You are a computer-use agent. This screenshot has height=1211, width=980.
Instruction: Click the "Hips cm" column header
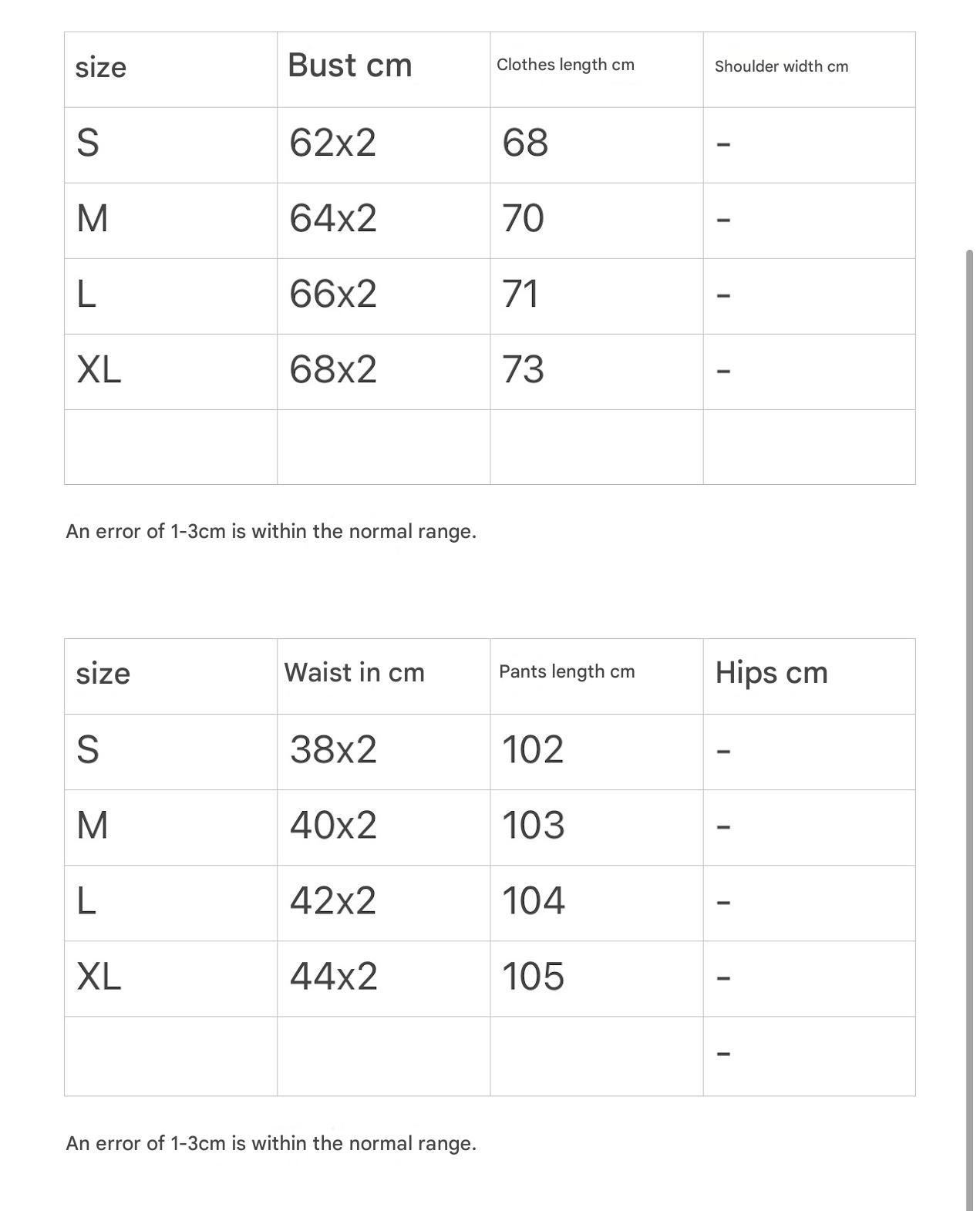click(x=771, y=673)
